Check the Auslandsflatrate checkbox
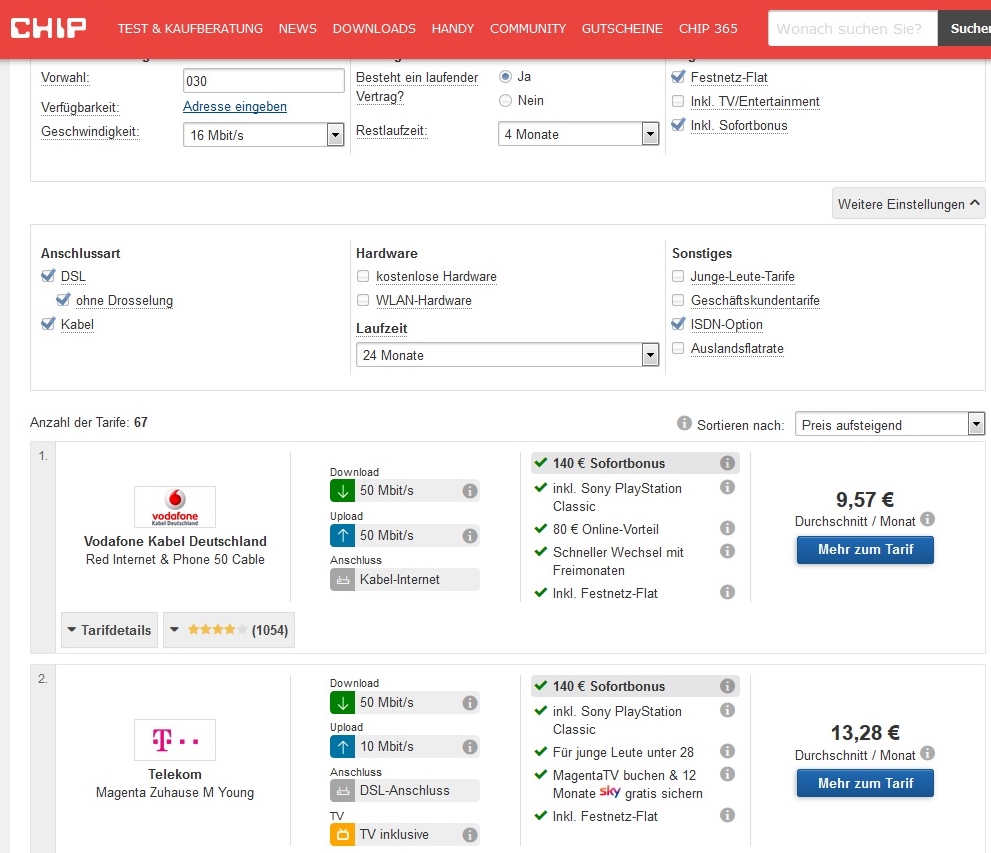This screenshot has height=853, width=991. [x=678, y=348]
